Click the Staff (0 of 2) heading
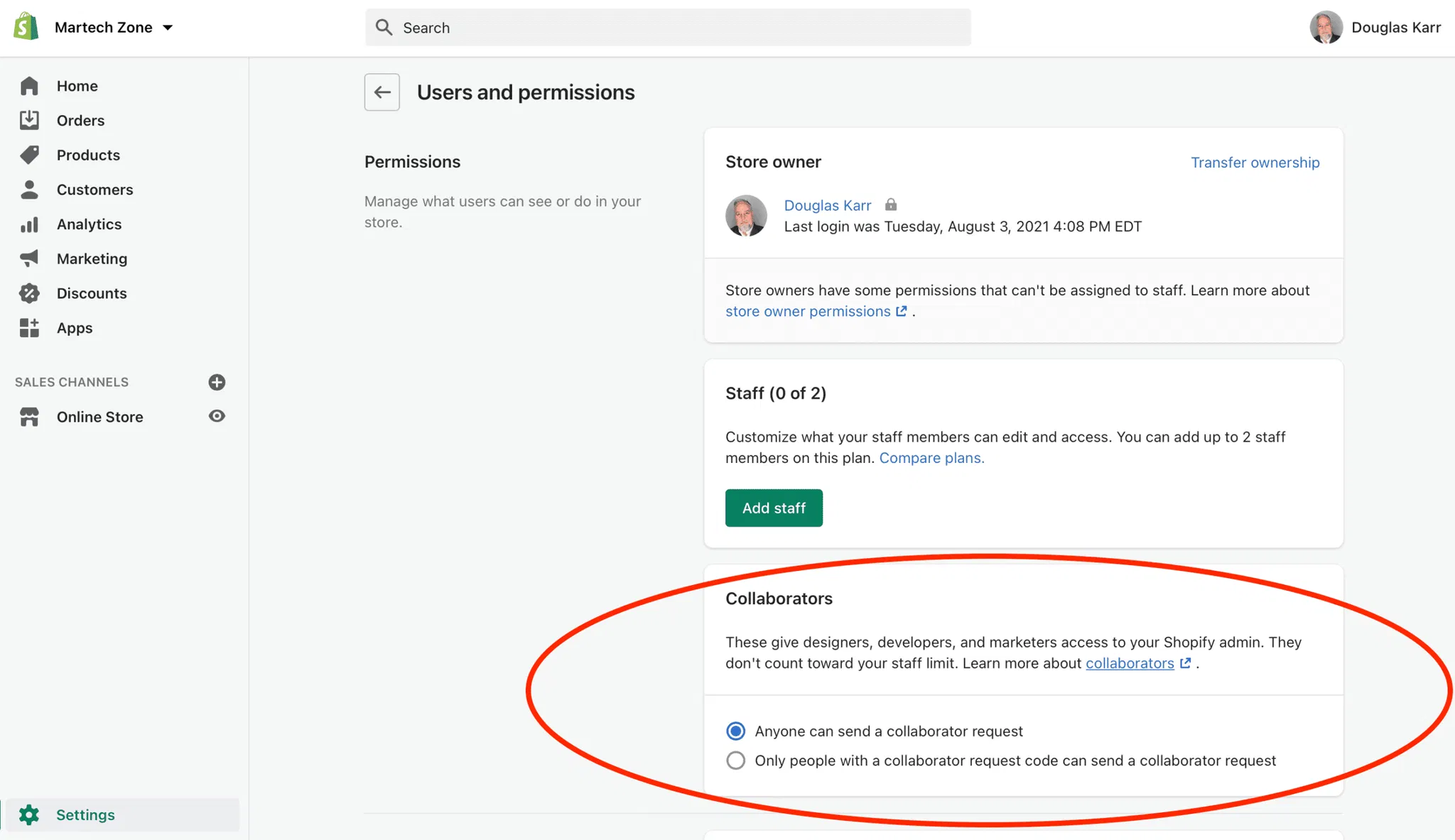 click(x=776, y=393)
